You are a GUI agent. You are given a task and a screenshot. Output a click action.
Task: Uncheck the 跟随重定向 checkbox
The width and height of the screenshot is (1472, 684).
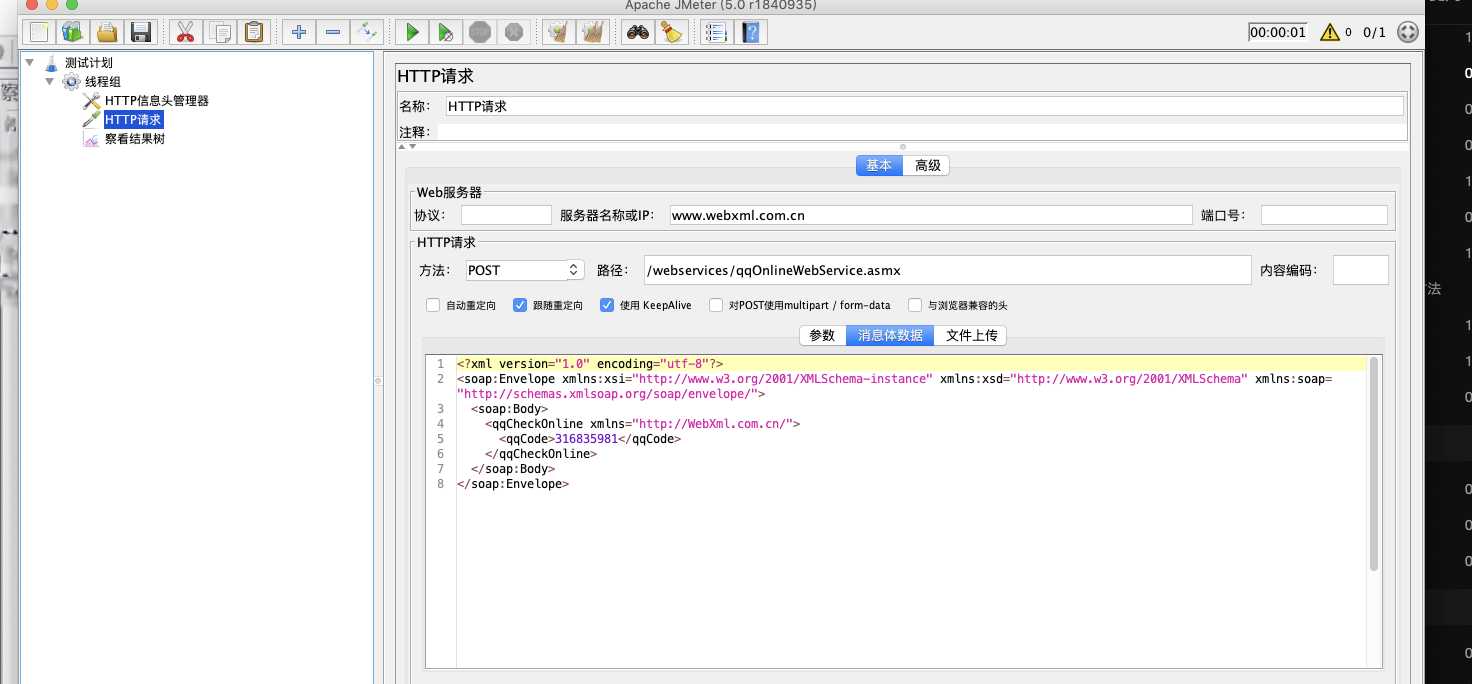[x=520, y=305]
